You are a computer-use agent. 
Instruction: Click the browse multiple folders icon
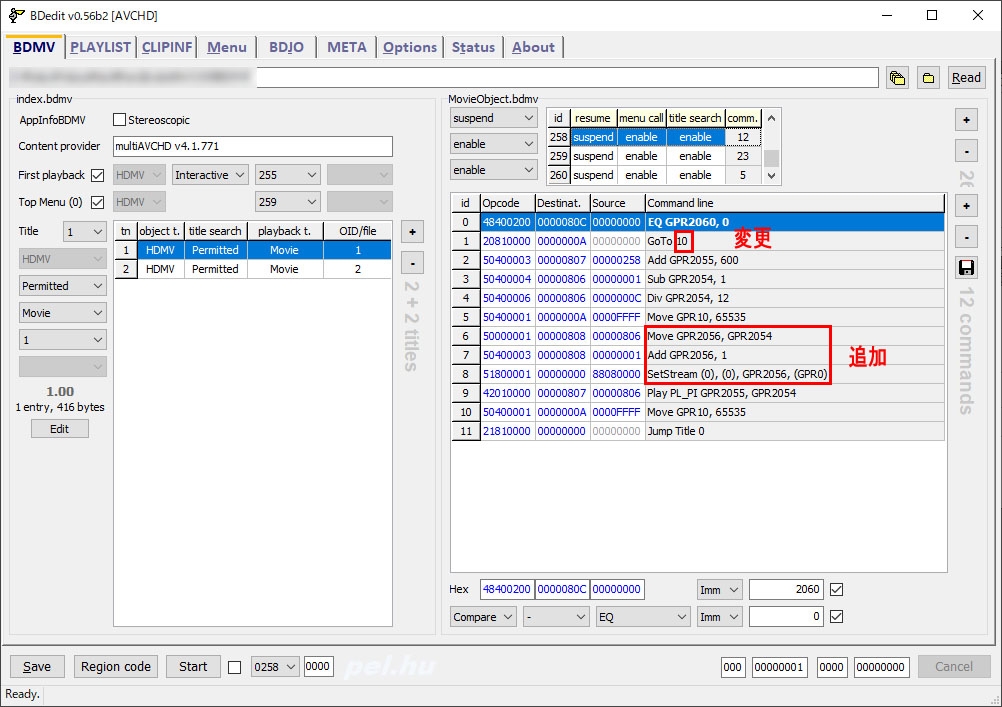pos(897,78)
